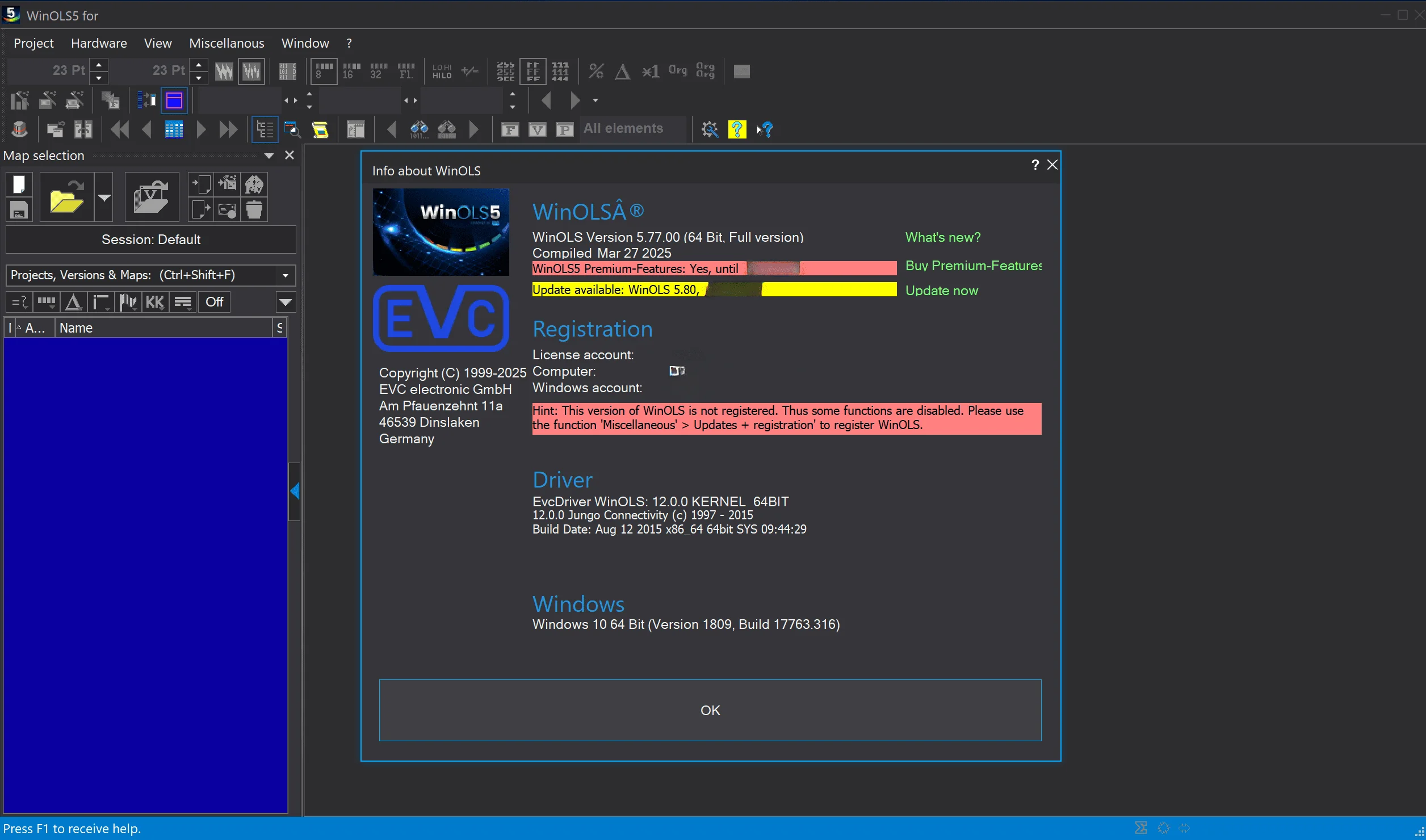Toggle 255 decimal number display
Image resolution: width=1426 pixels, height=840 pixels.
(x=505, y=71)
